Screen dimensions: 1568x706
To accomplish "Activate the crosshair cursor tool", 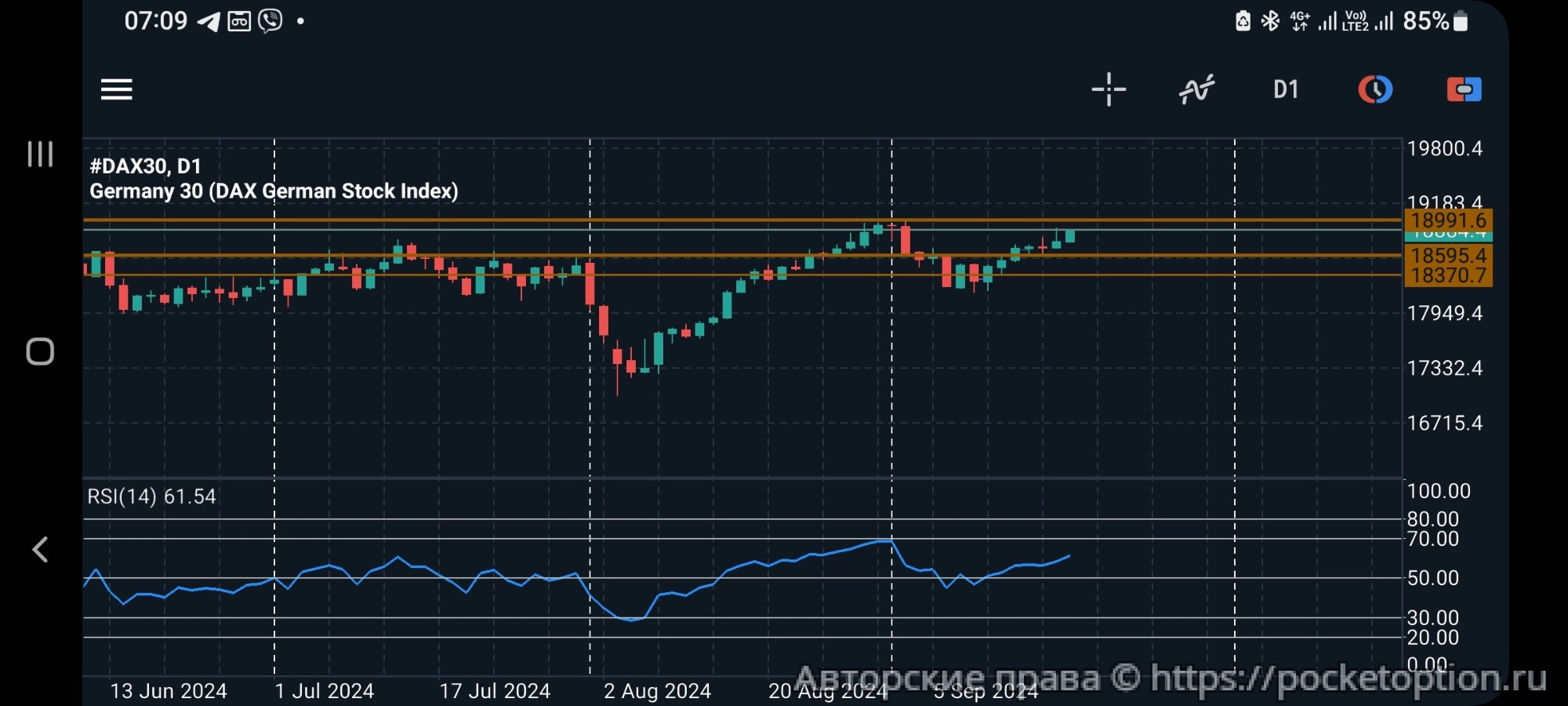I will click(1109, 89).
